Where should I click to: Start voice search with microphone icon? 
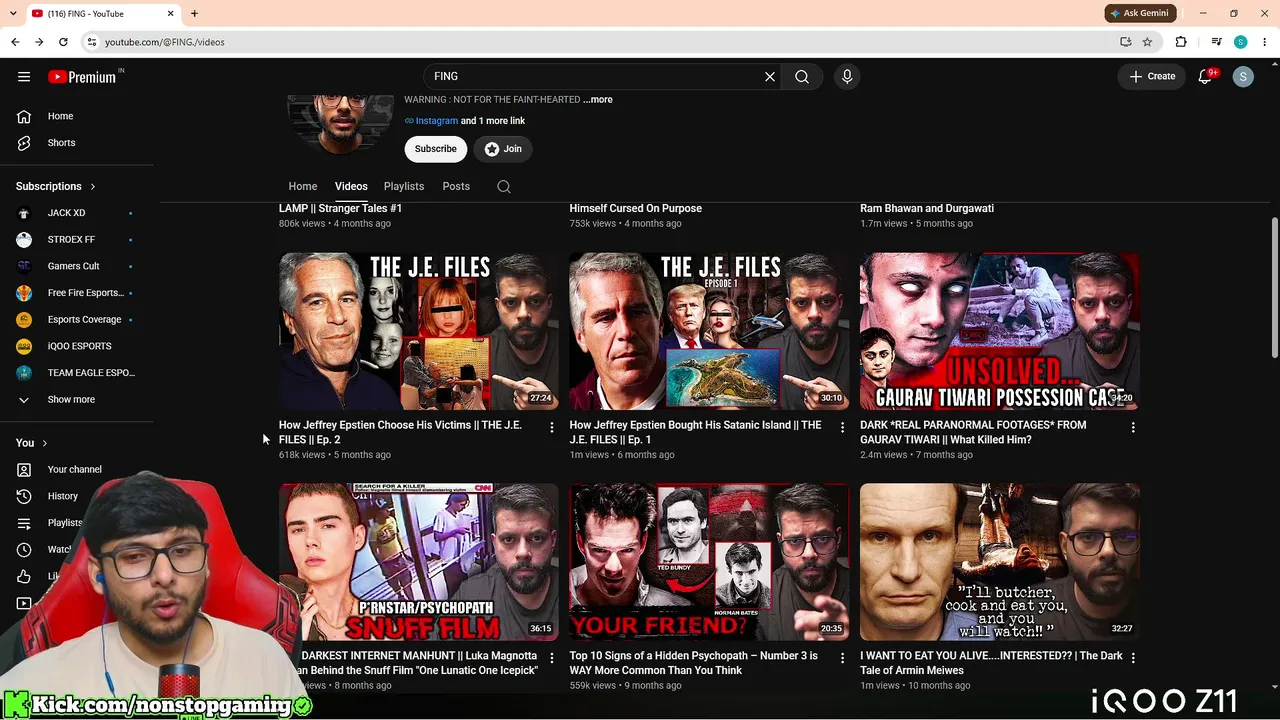click(x=847, y=76)
